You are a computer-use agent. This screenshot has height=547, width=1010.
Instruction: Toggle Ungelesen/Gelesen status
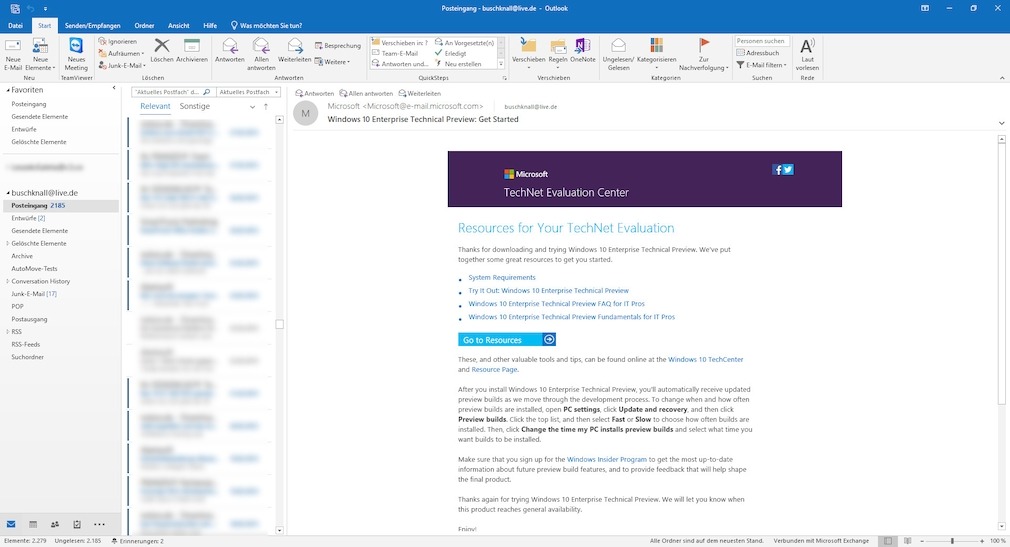coord(619,52)
